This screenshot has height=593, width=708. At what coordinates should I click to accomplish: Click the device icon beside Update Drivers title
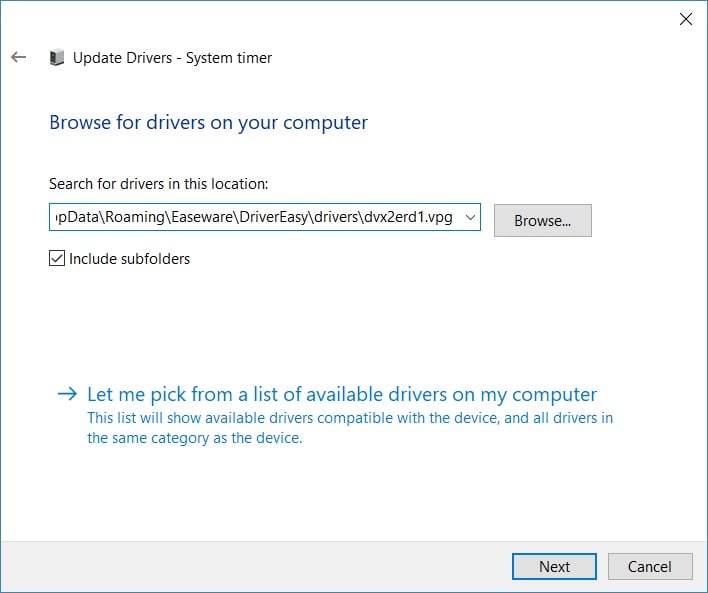pos(57,57)
